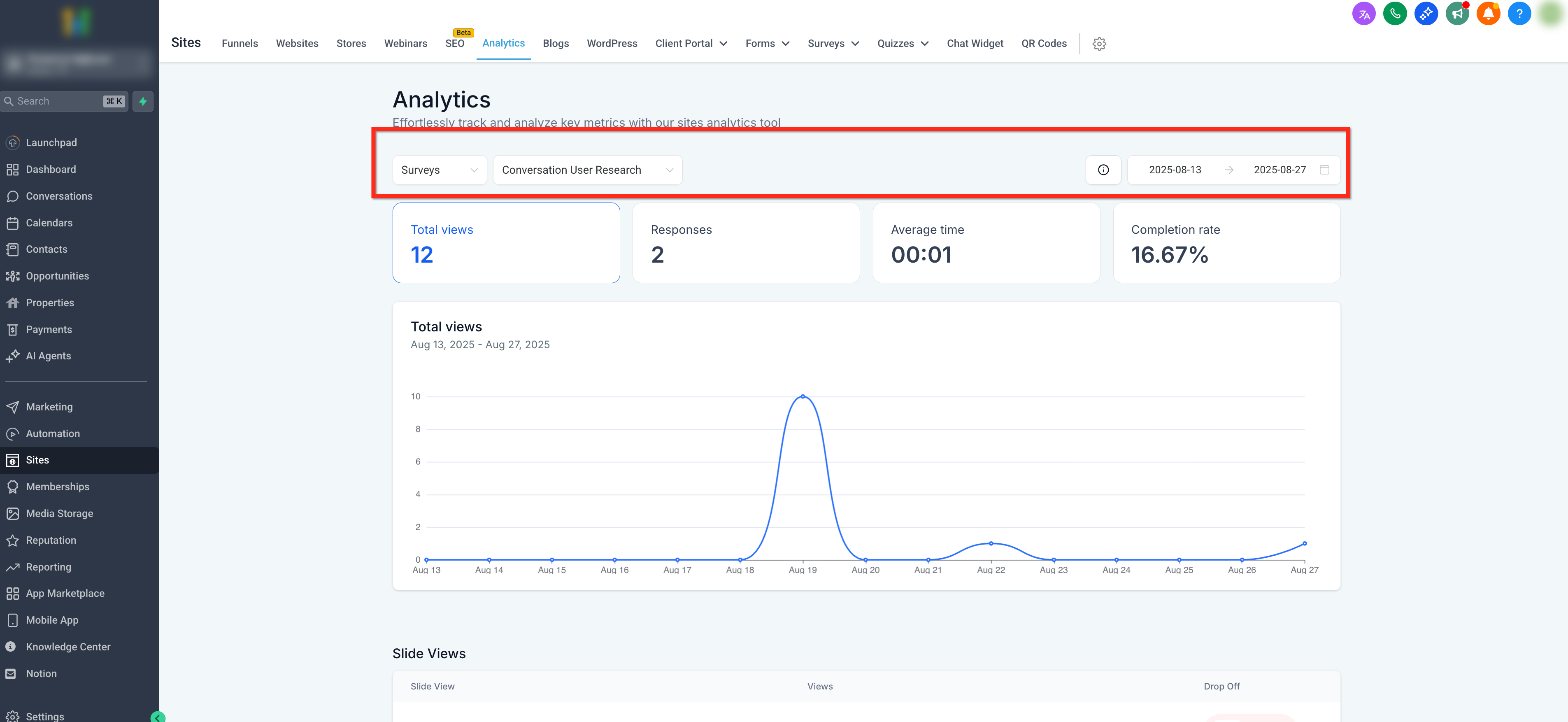
Task: Select the Responses metric card
Action: [746, 243]
